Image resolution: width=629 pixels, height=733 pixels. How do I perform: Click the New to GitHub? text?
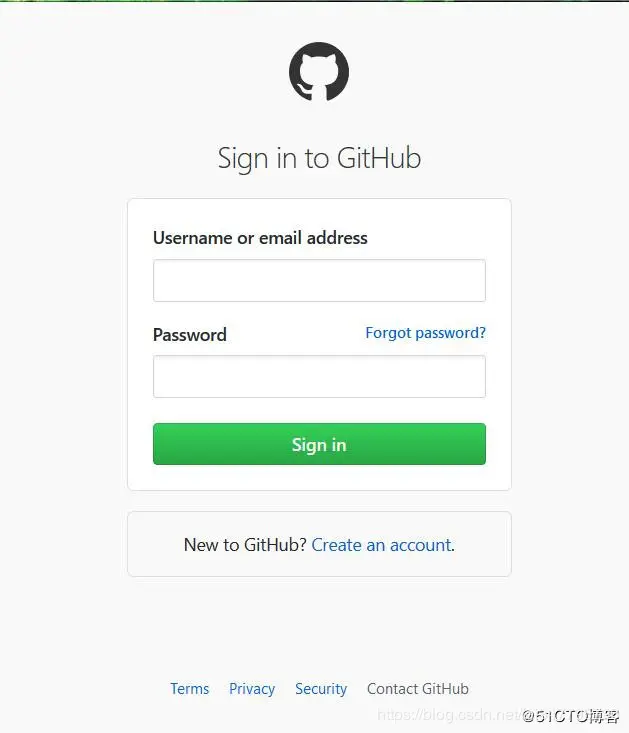(x=245, y=545)
